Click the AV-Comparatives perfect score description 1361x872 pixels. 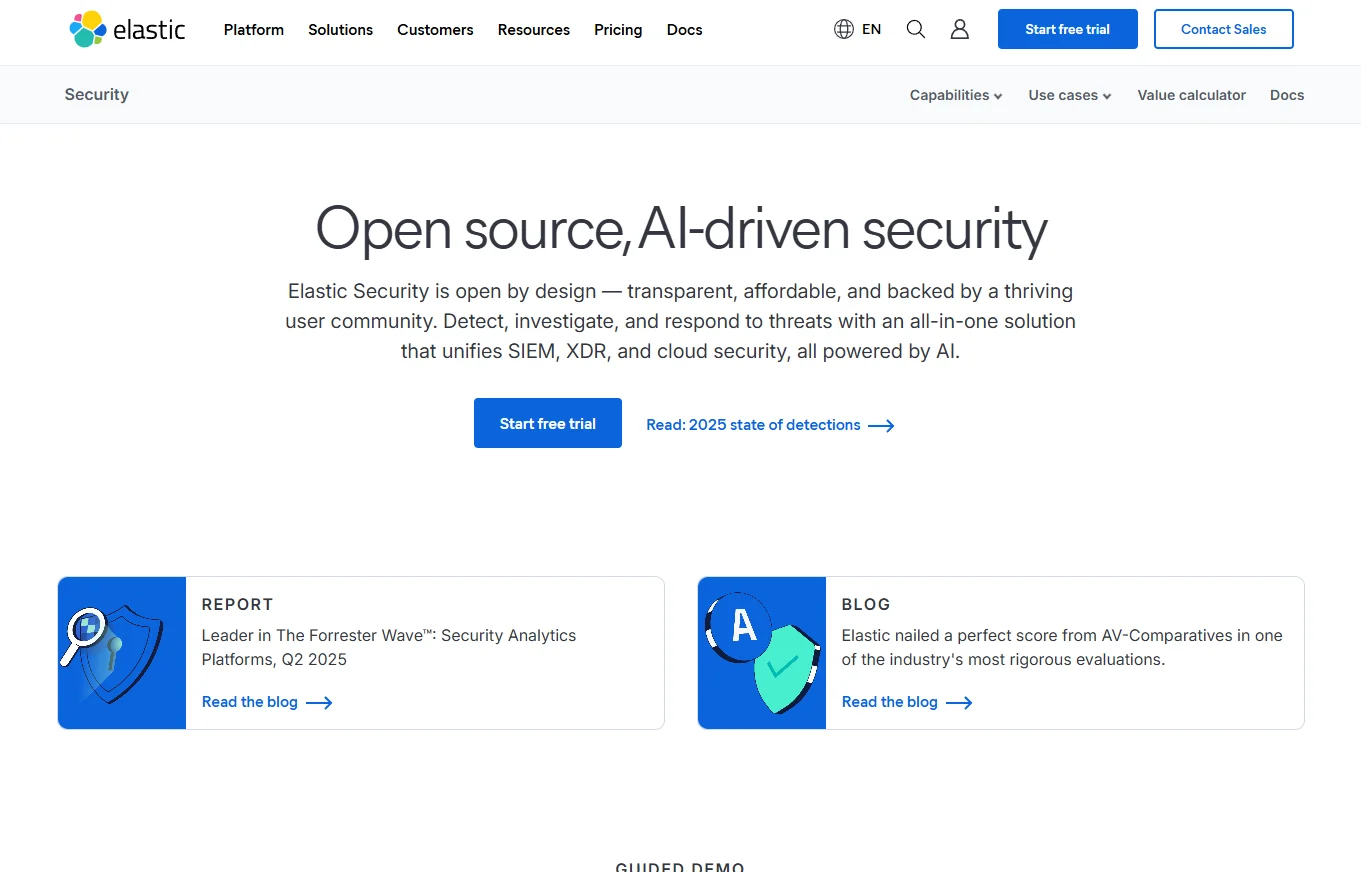pyautogui.click(x=1062, y=647)
